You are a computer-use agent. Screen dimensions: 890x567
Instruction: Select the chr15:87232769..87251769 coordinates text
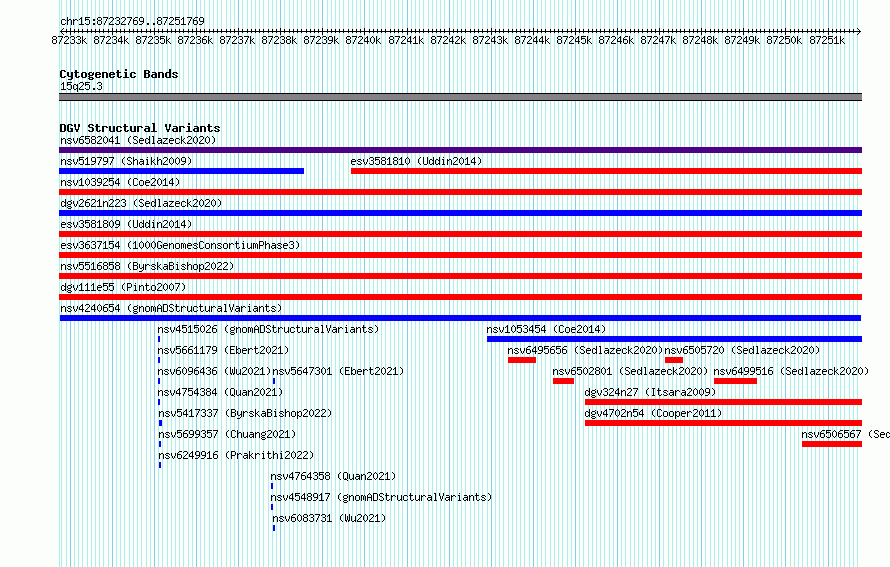[x=132, y=21]
